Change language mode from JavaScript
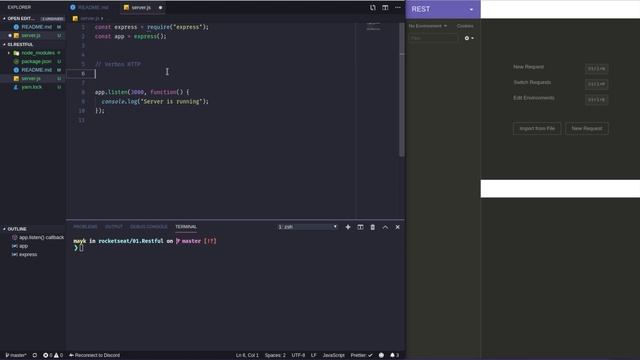 point(333,355)
